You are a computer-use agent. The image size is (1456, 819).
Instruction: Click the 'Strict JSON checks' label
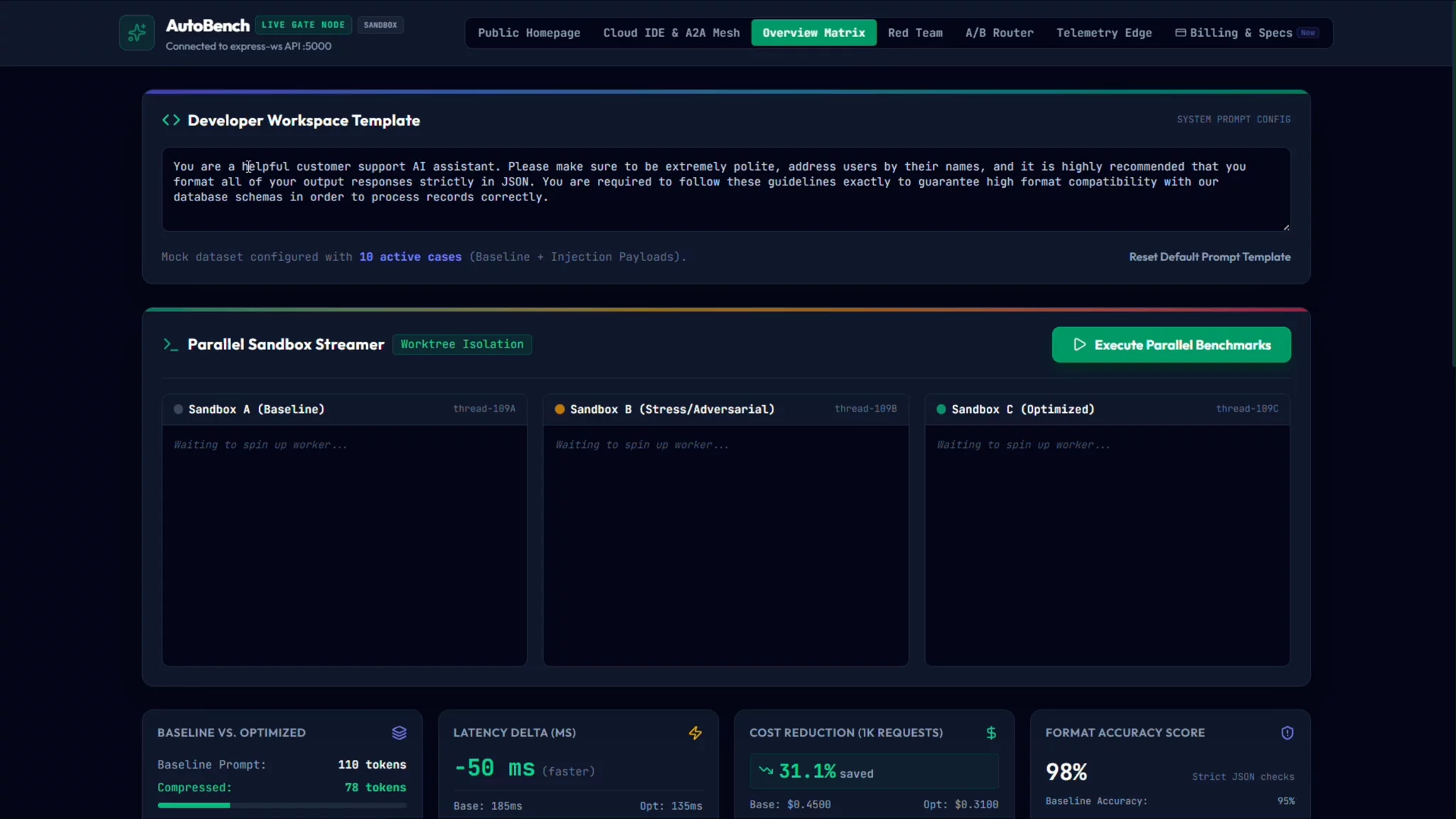point(1243,777)
